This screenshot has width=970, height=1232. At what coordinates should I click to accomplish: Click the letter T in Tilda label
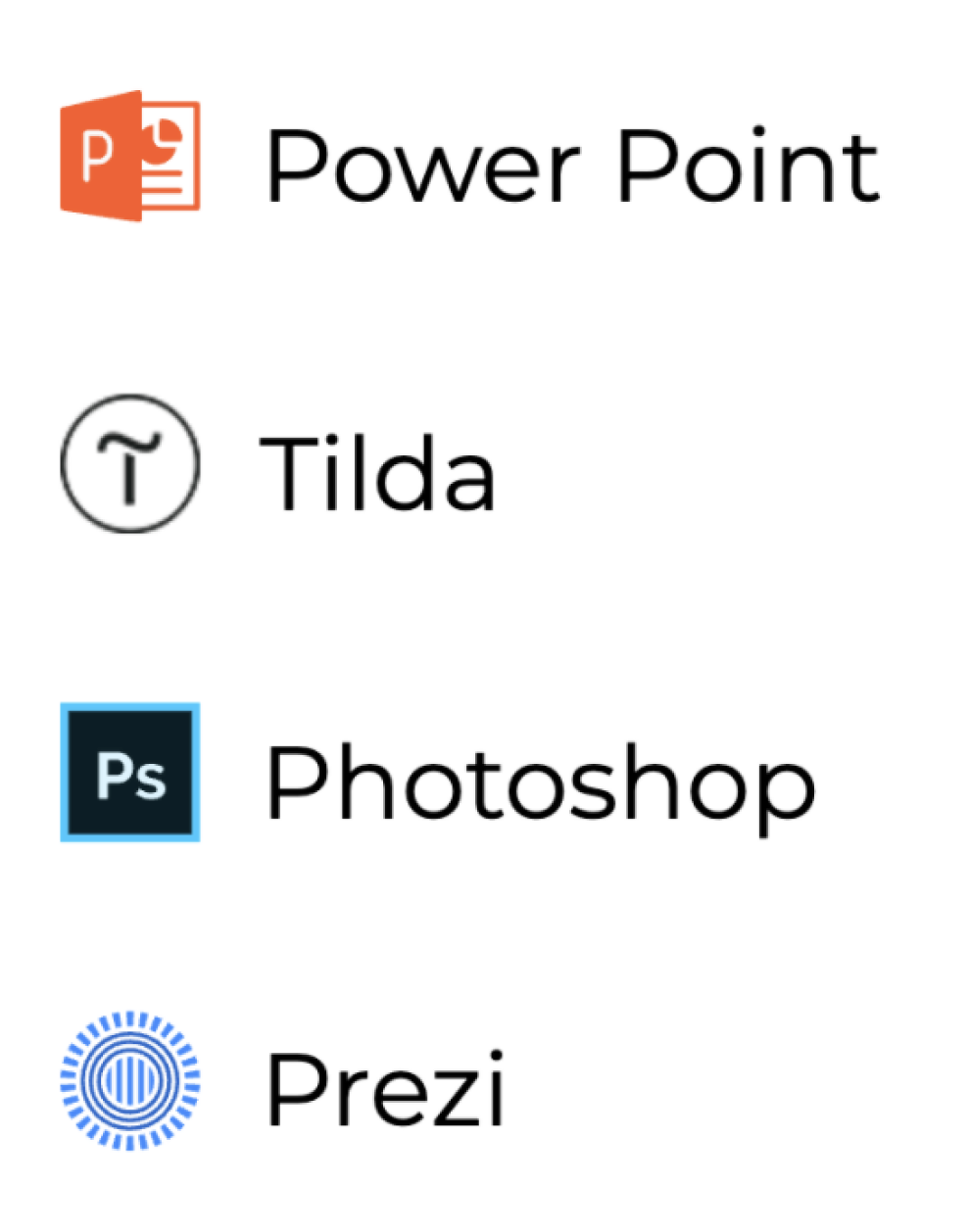coord(290,474)
